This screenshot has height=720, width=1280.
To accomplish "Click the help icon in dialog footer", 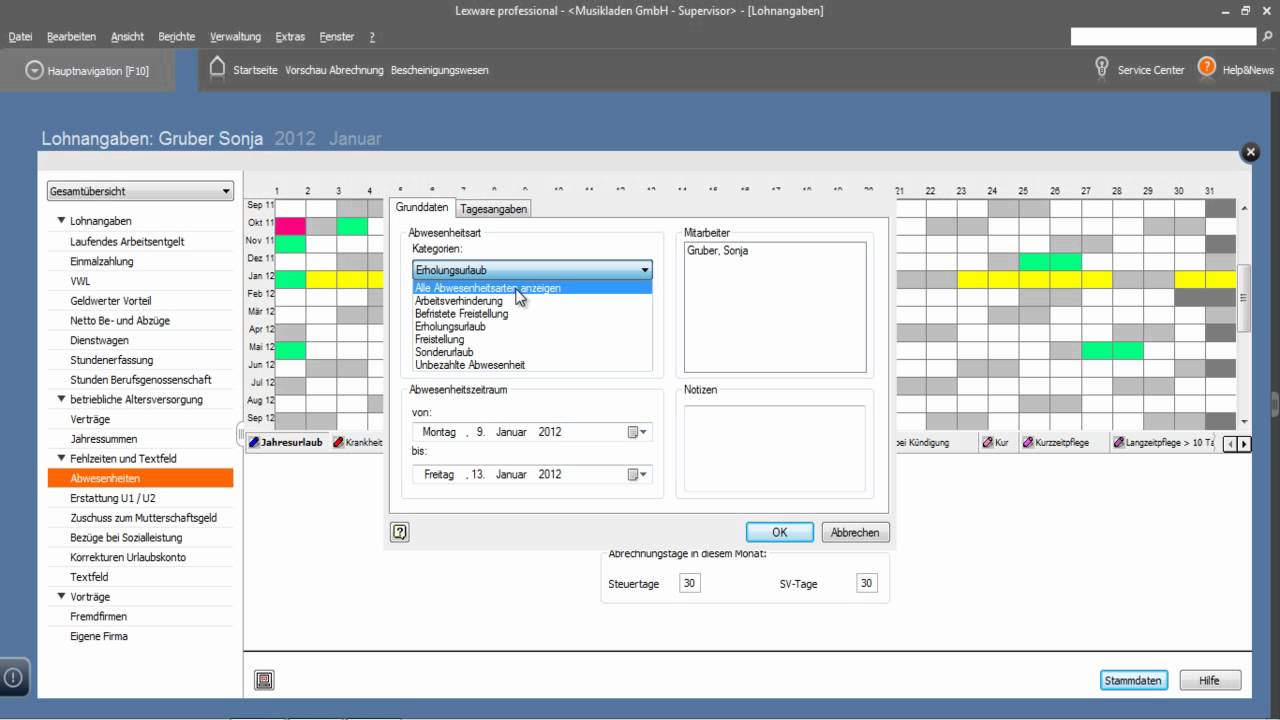I will pos(400,532).
